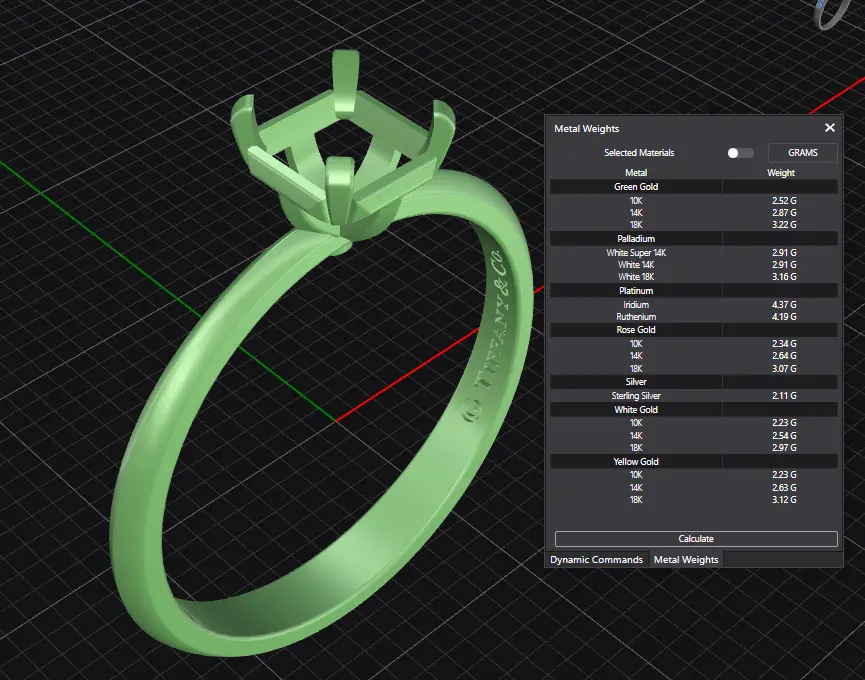Click the Metal column header

point(636,173)
